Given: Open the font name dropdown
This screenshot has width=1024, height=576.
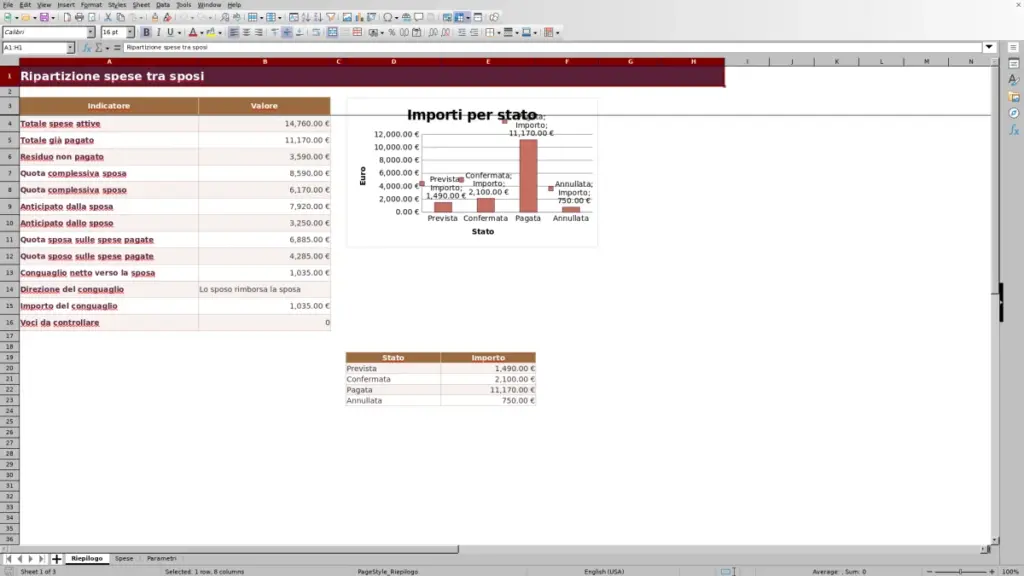Looking at the screenshot, I should pyautogui.click(x=91, y=32).
